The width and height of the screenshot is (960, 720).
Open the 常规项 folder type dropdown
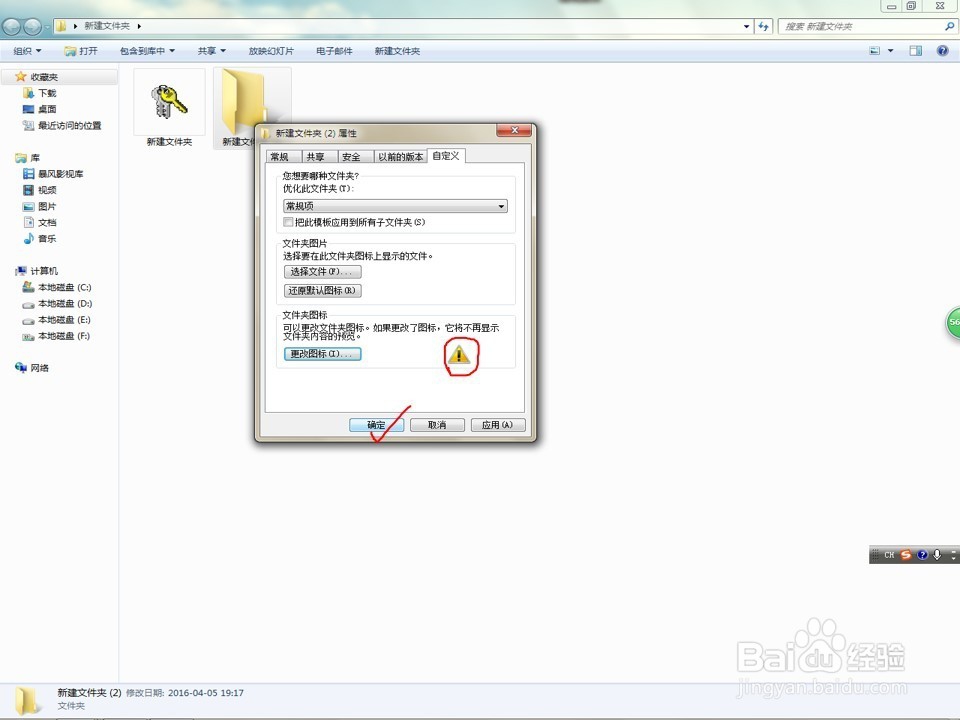[x=396, y=206]
